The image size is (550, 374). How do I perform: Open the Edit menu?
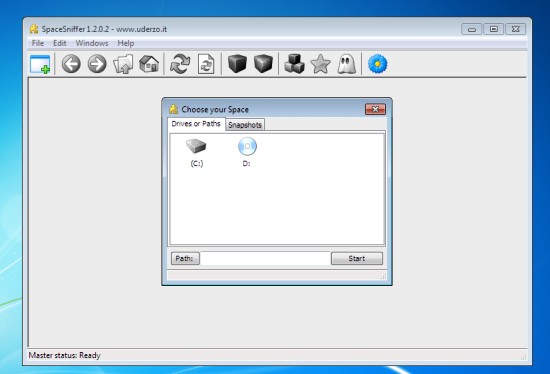point(60,43)
